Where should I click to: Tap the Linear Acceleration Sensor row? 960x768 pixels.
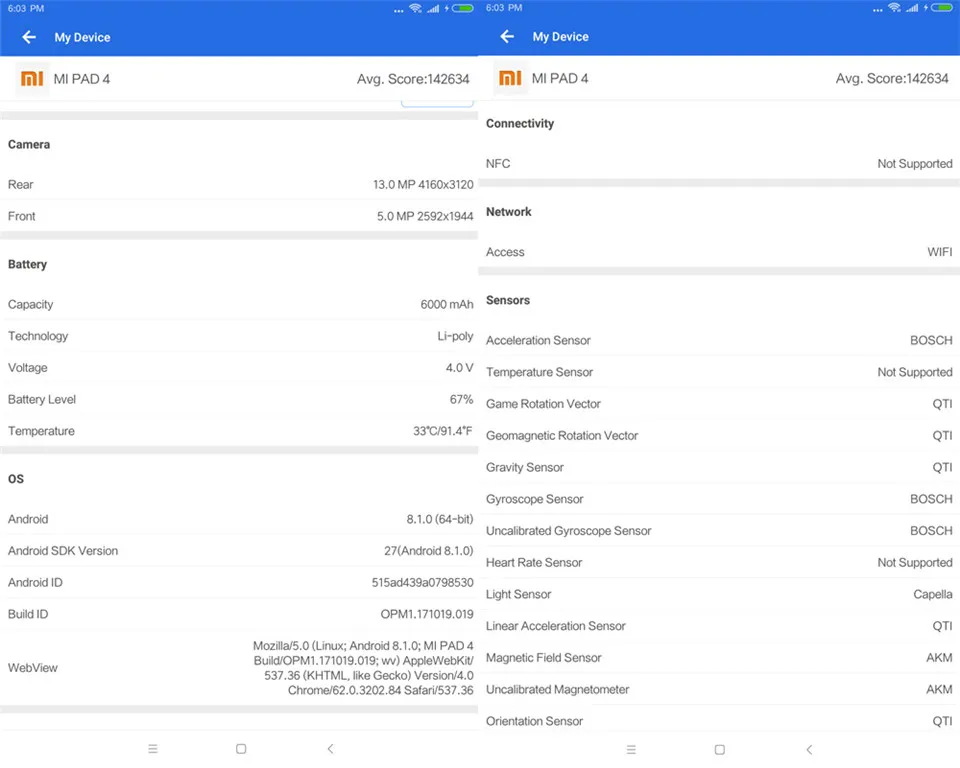coord(719,626)
